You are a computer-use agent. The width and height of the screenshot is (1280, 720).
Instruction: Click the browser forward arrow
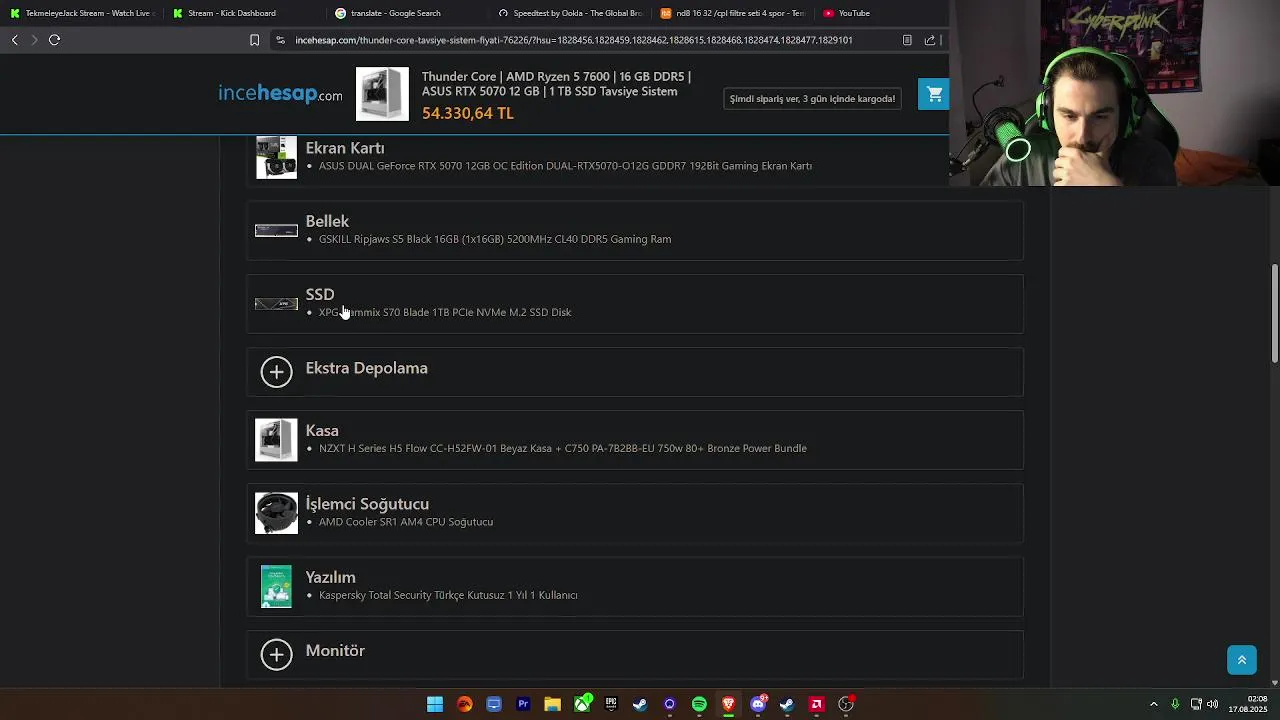point(34,40)
